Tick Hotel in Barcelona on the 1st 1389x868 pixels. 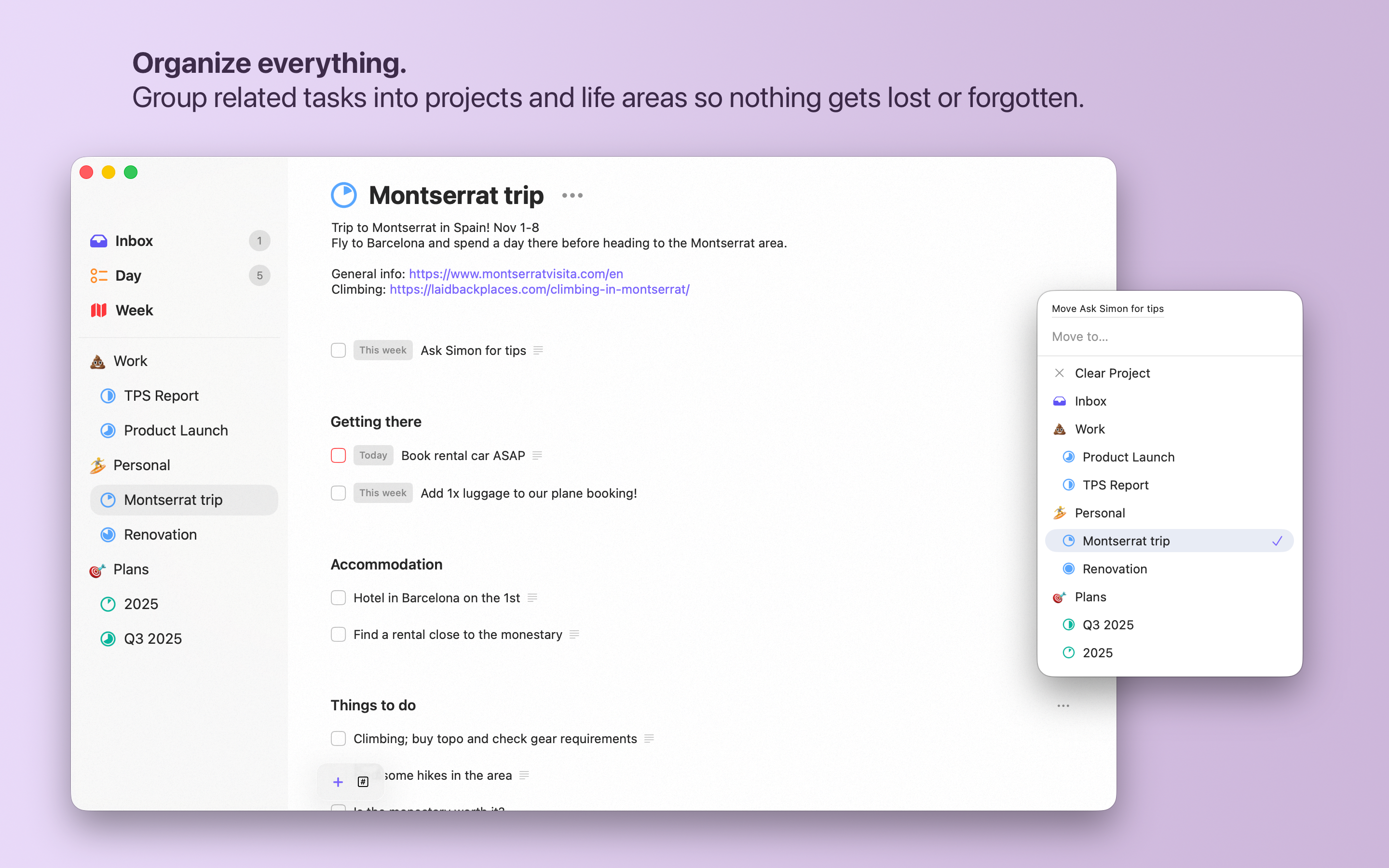pos(338,597)
